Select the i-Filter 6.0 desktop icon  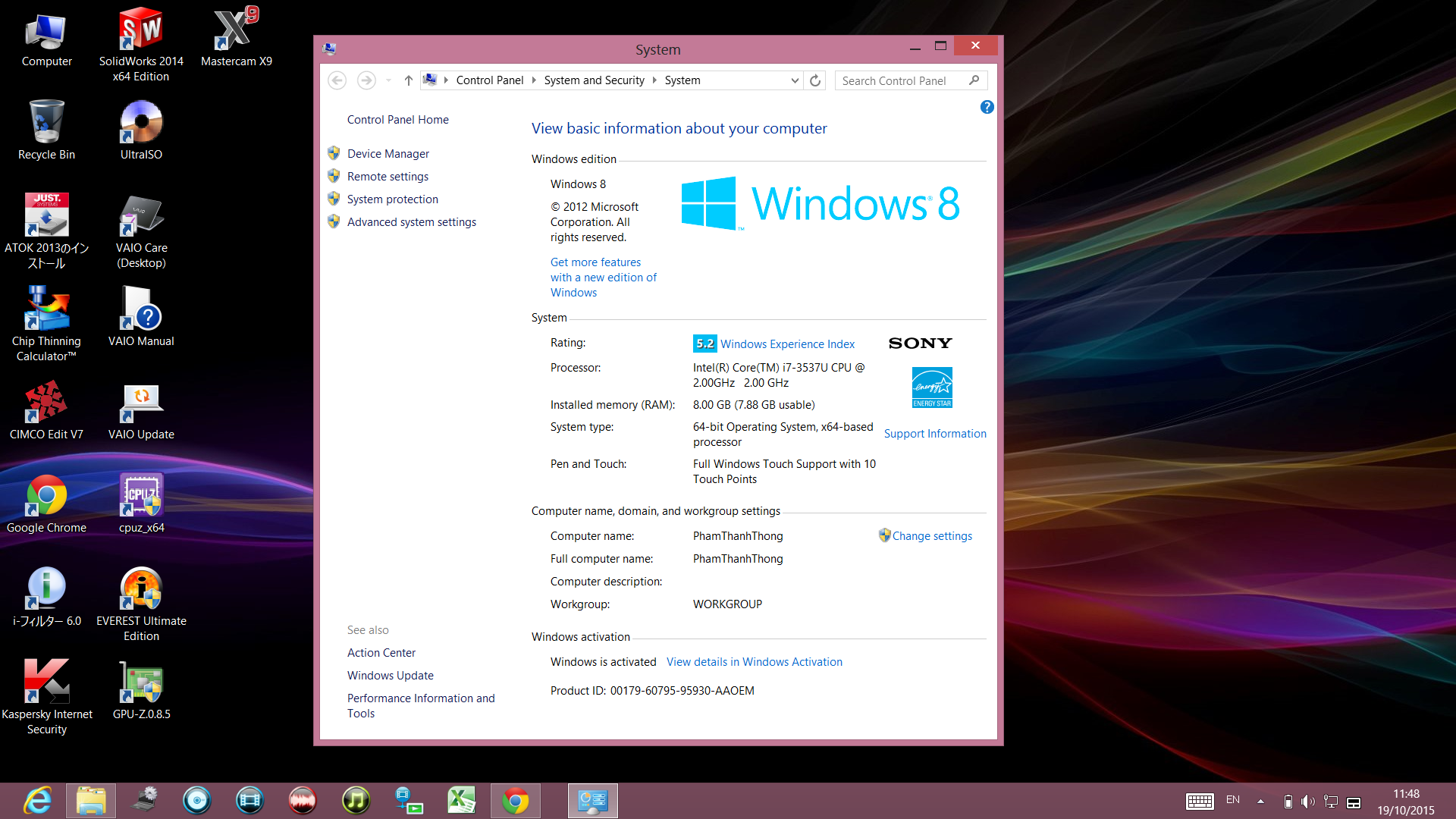click(46, 596)
